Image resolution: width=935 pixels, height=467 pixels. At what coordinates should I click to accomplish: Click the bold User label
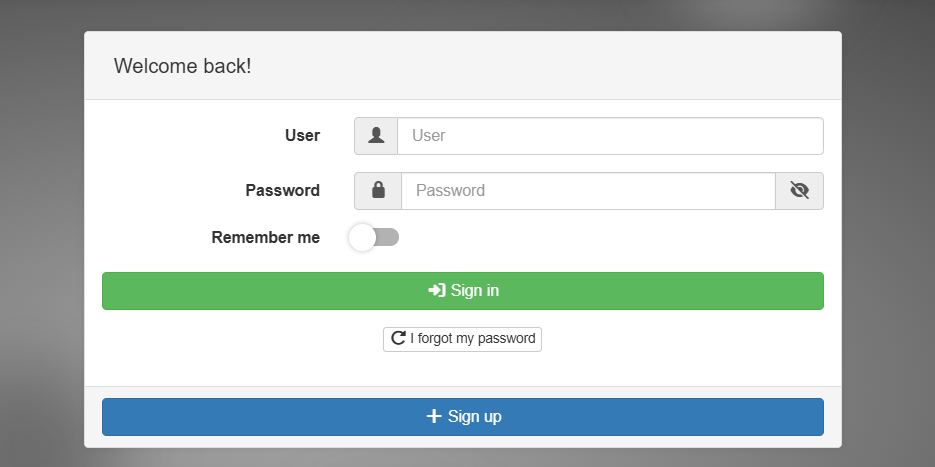click(302, 135)
